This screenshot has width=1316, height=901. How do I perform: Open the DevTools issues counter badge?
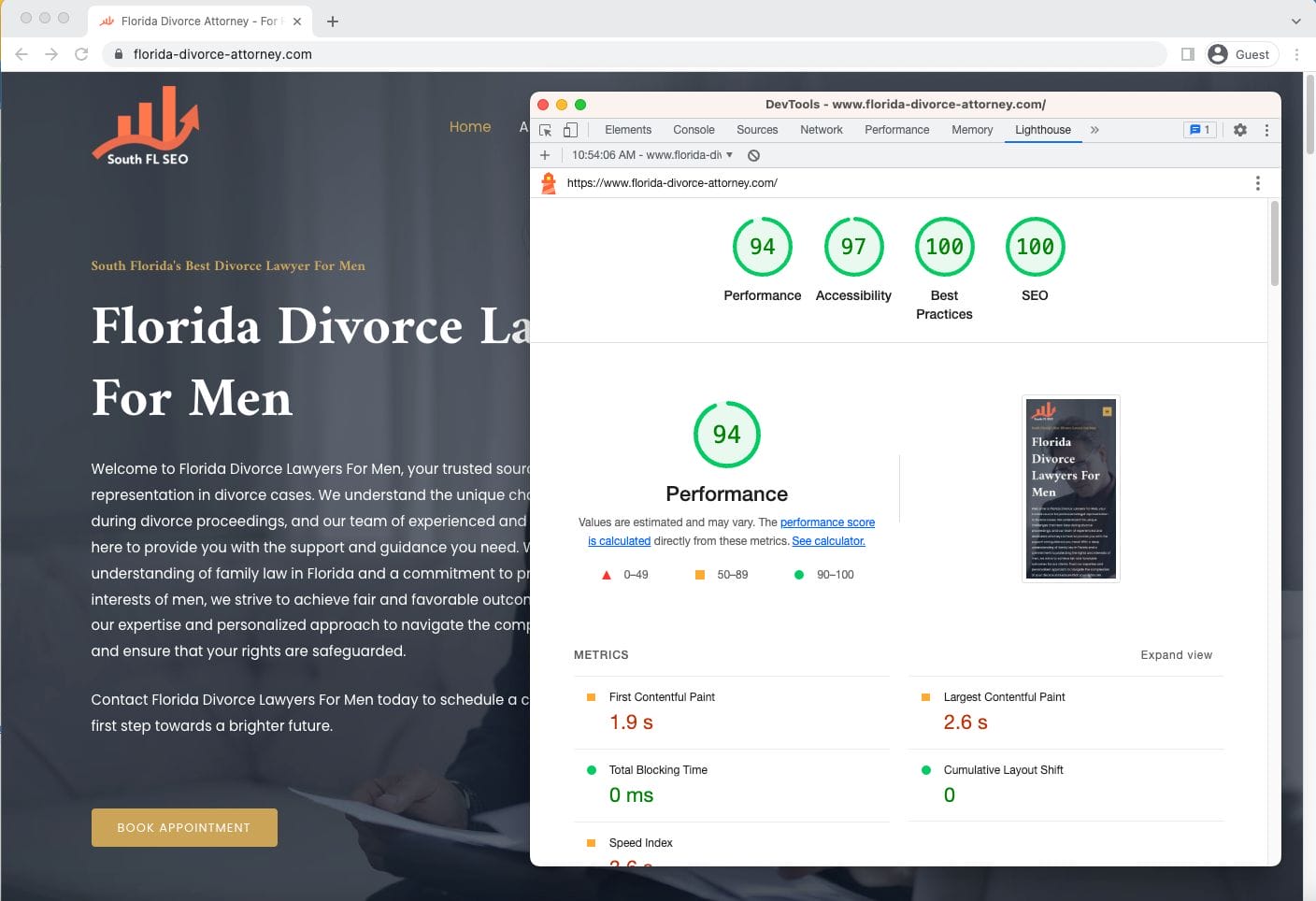(1199, 130)
